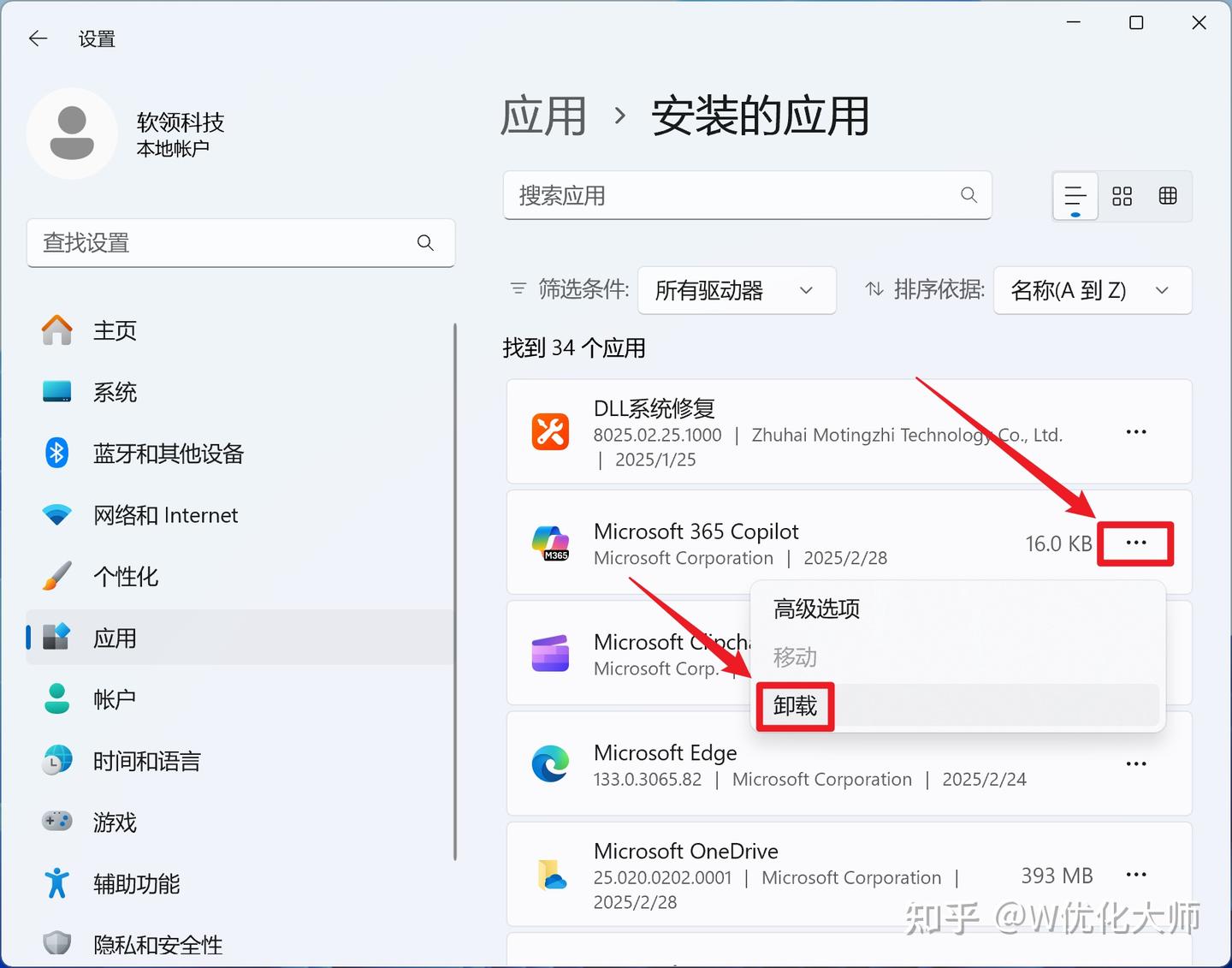Click the 找到 34 个应用 count text
Viewport: 1232px width, 968px height.
click(574, 348)
